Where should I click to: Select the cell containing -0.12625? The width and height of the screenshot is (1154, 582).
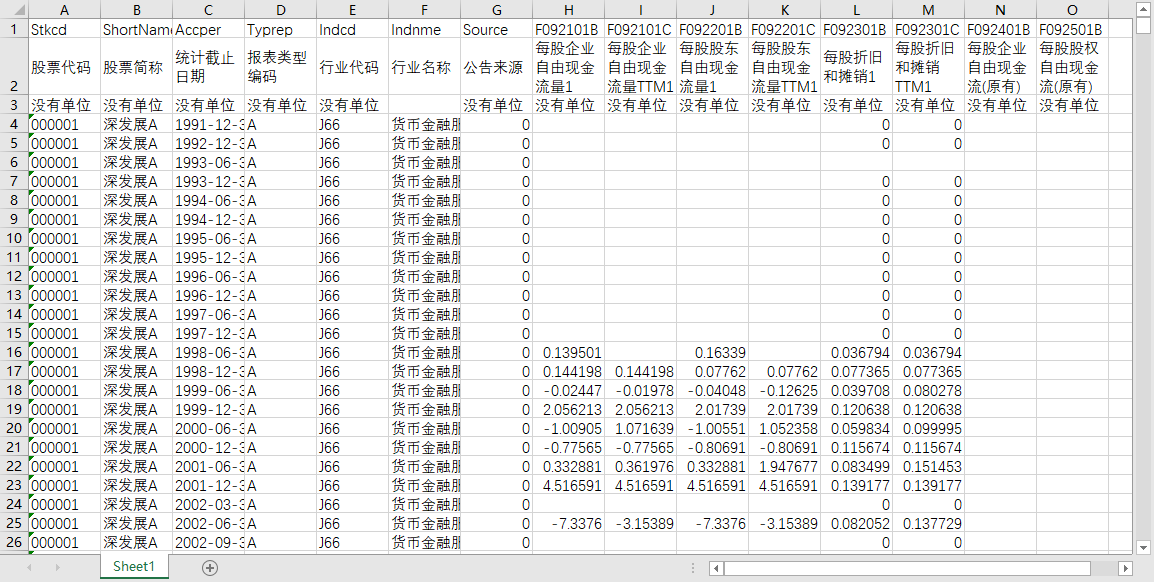[x=785, y=391]
